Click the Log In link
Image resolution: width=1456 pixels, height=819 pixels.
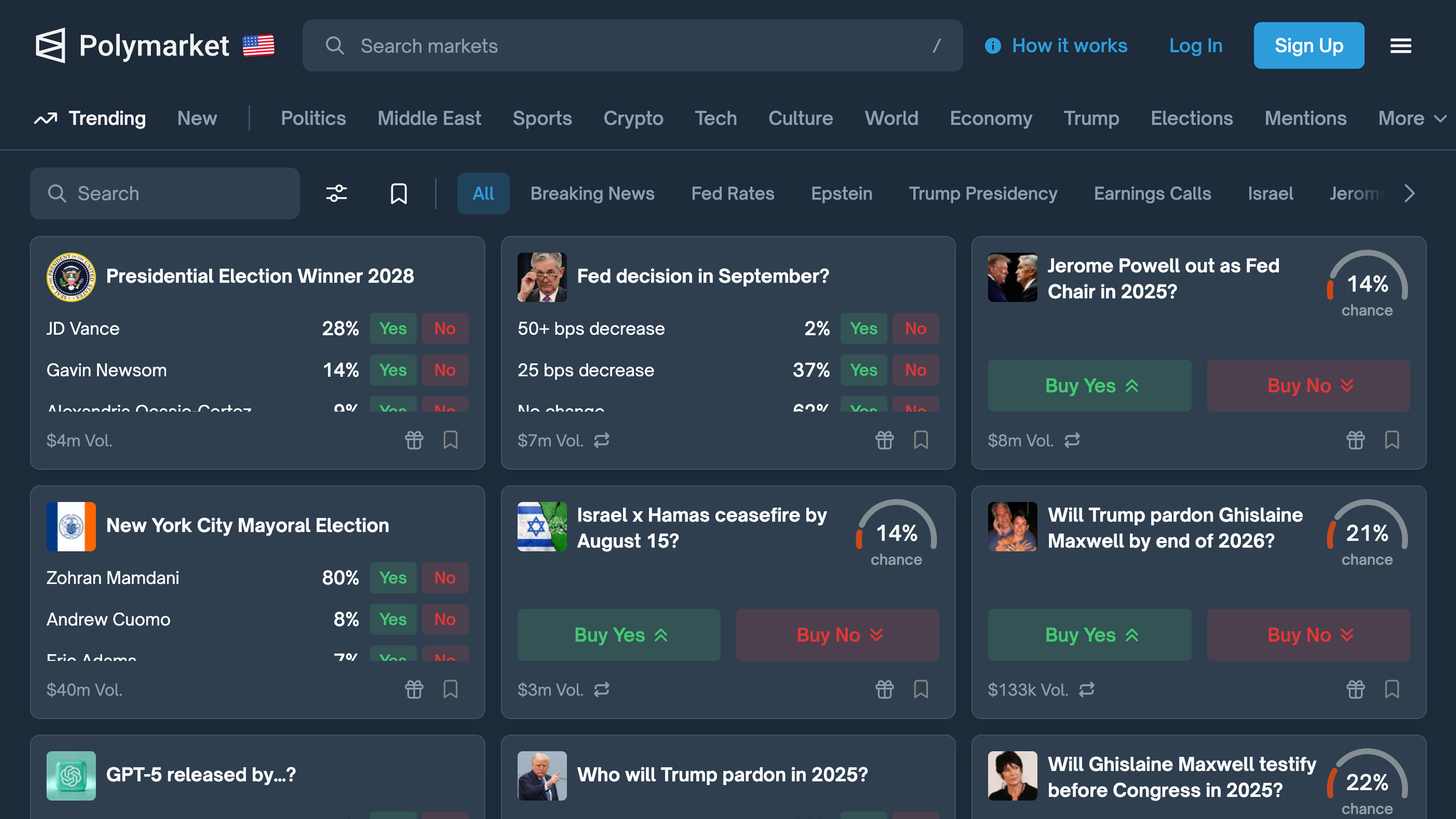tap(1196, 46)
